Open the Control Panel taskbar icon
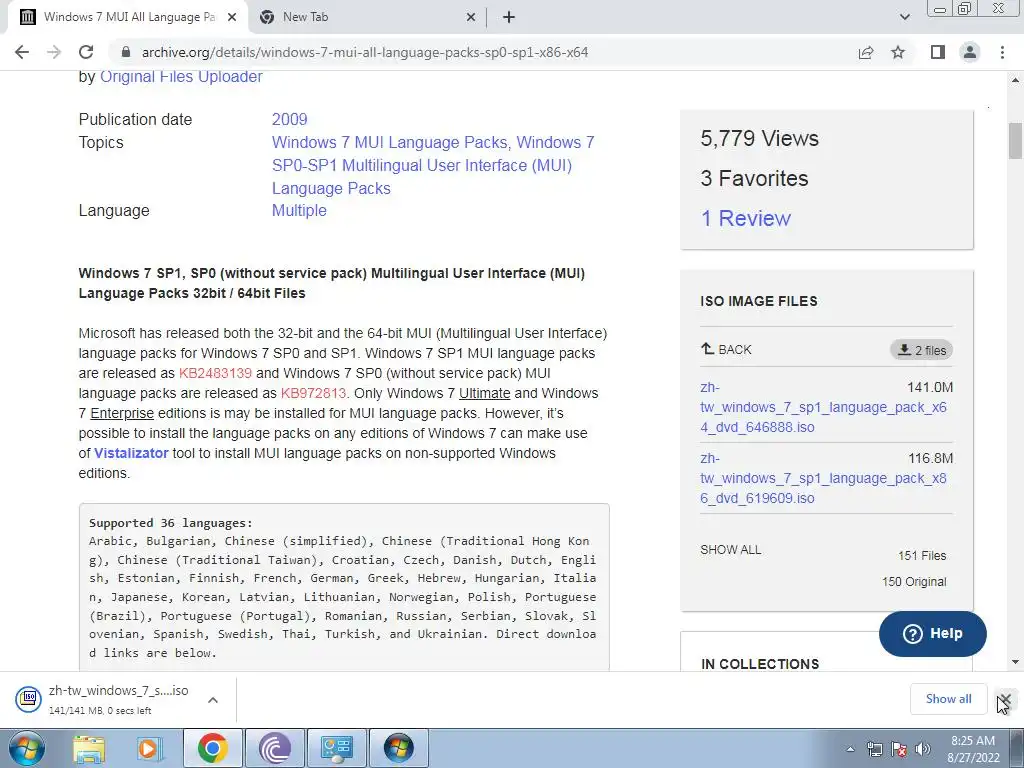The width and height of the screenshot is (1024, 768). tap(337, 748)
